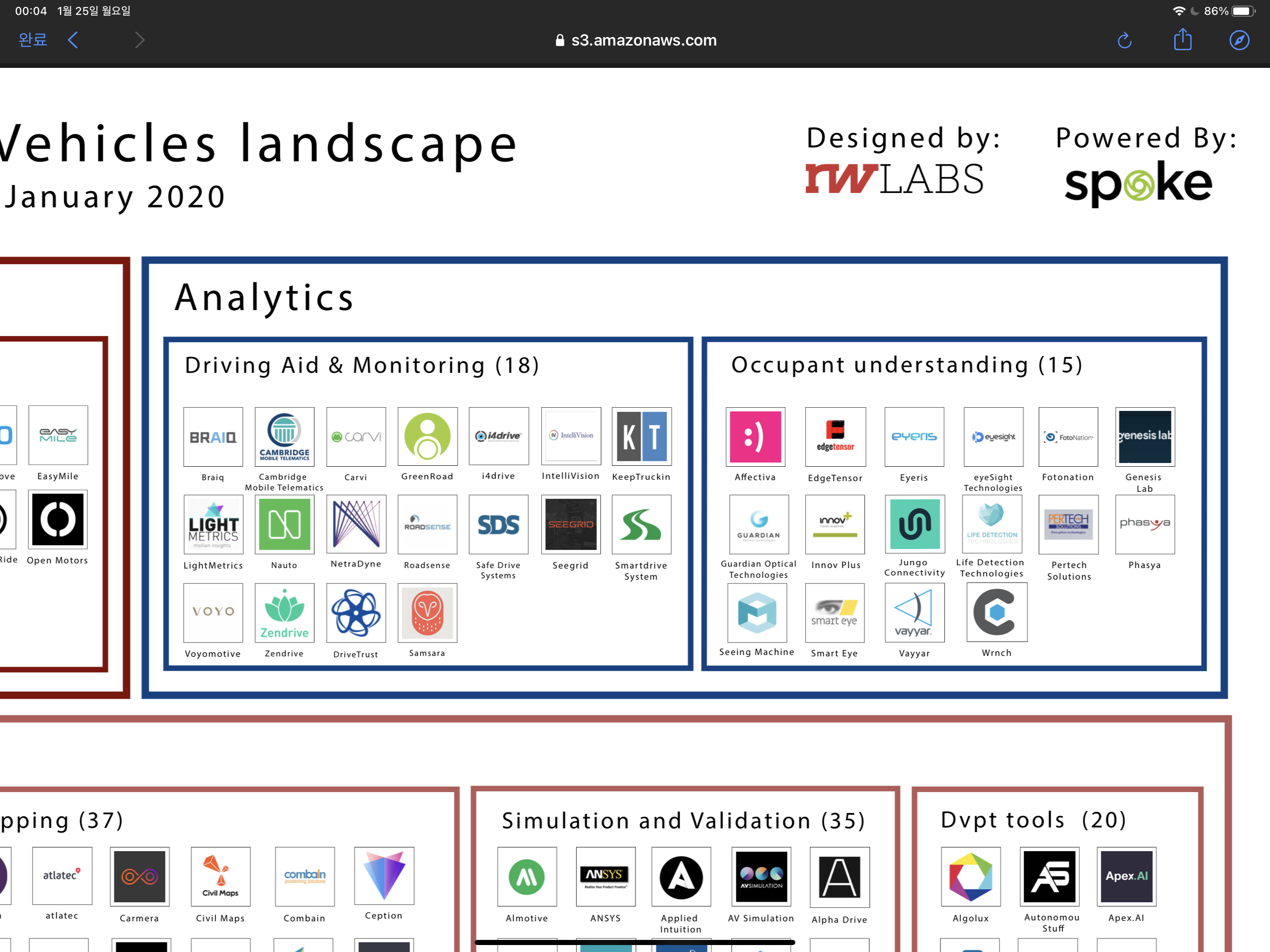Click the Wrnch logo
Screen dimensions: 1270x952
[997, 612]
